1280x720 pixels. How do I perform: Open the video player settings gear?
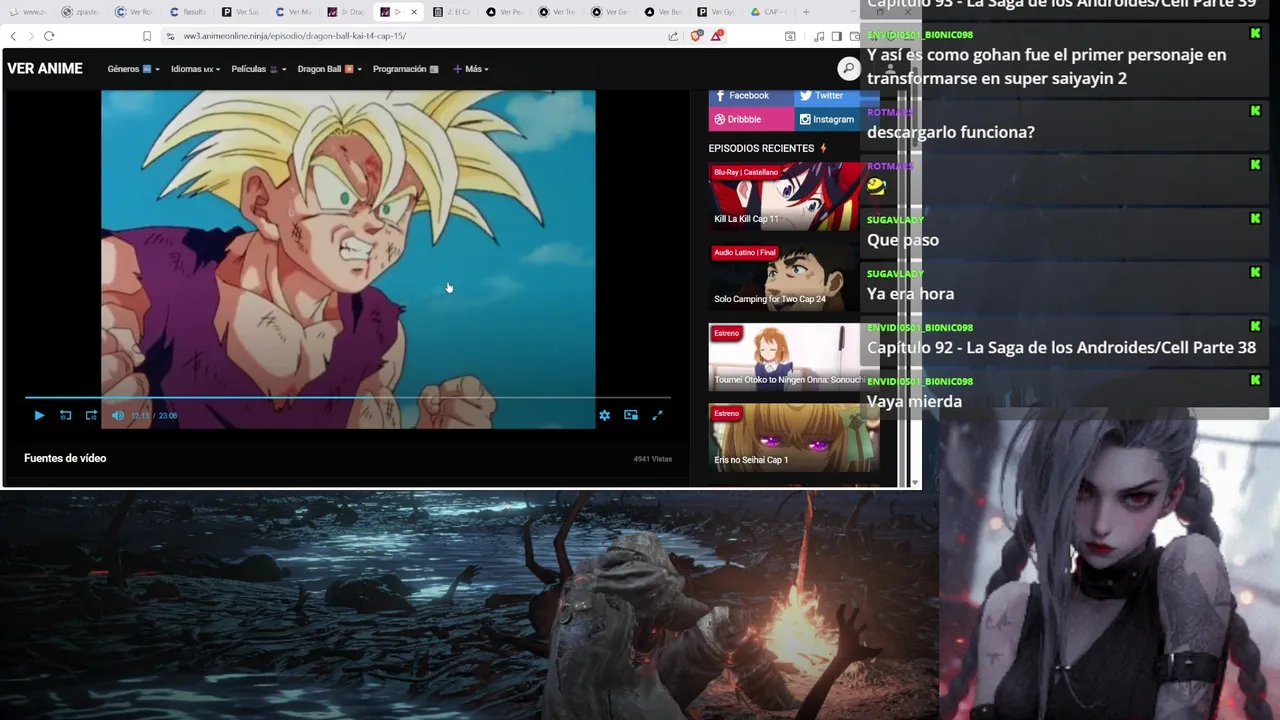[604, 415]
